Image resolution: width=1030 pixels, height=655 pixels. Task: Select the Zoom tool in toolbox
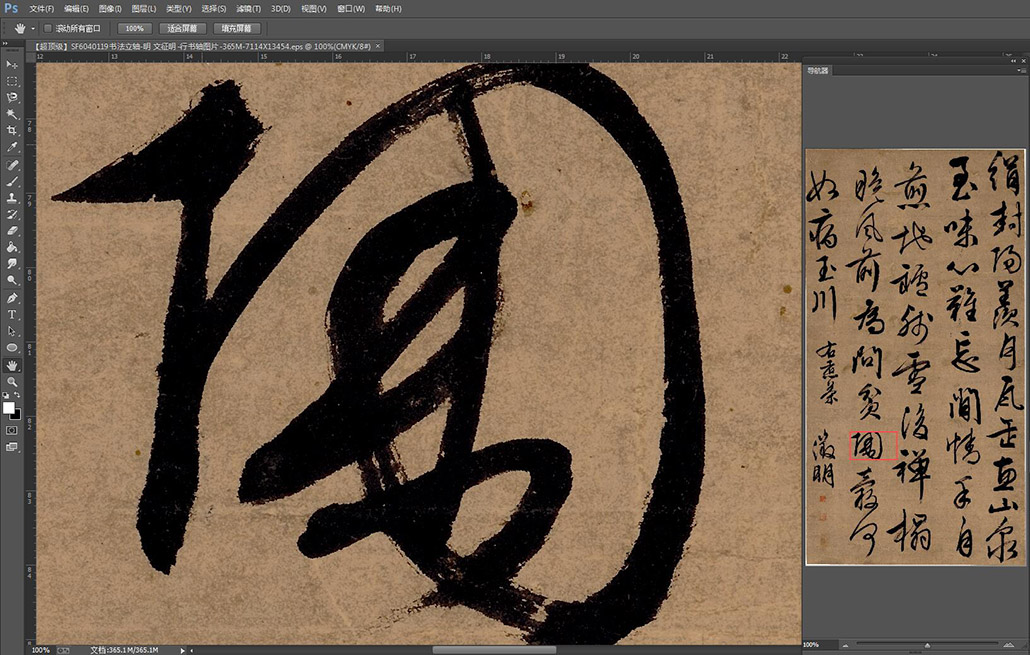click(12, 382)
